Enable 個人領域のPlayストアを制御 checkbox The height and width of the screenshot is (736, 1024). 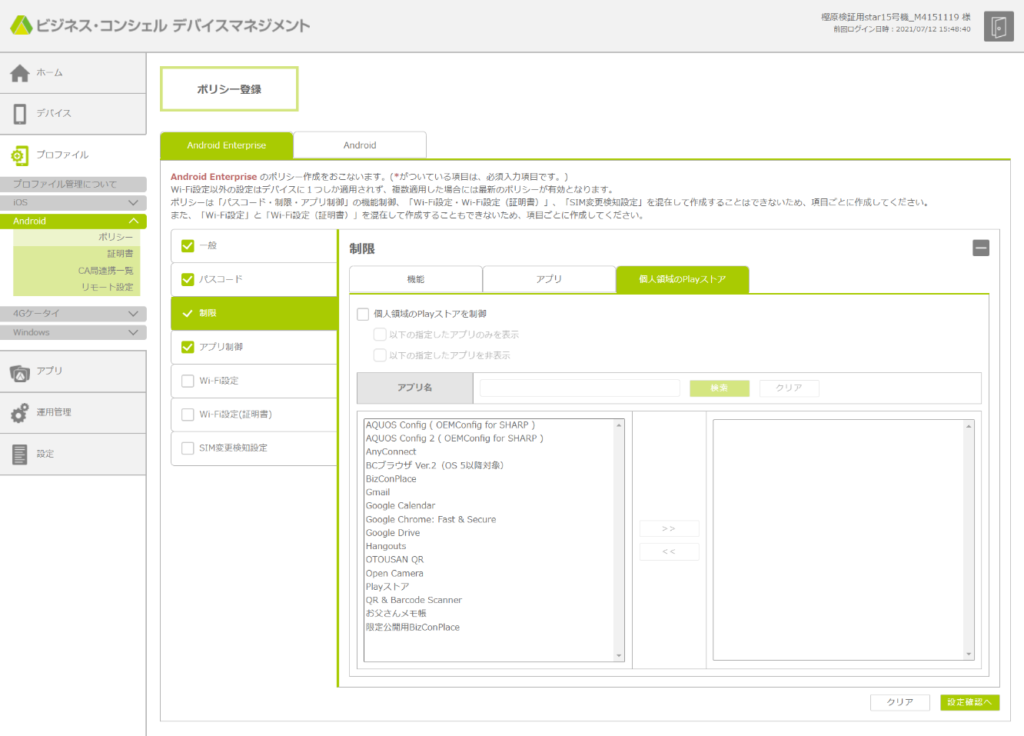click(x=363, y=314)
